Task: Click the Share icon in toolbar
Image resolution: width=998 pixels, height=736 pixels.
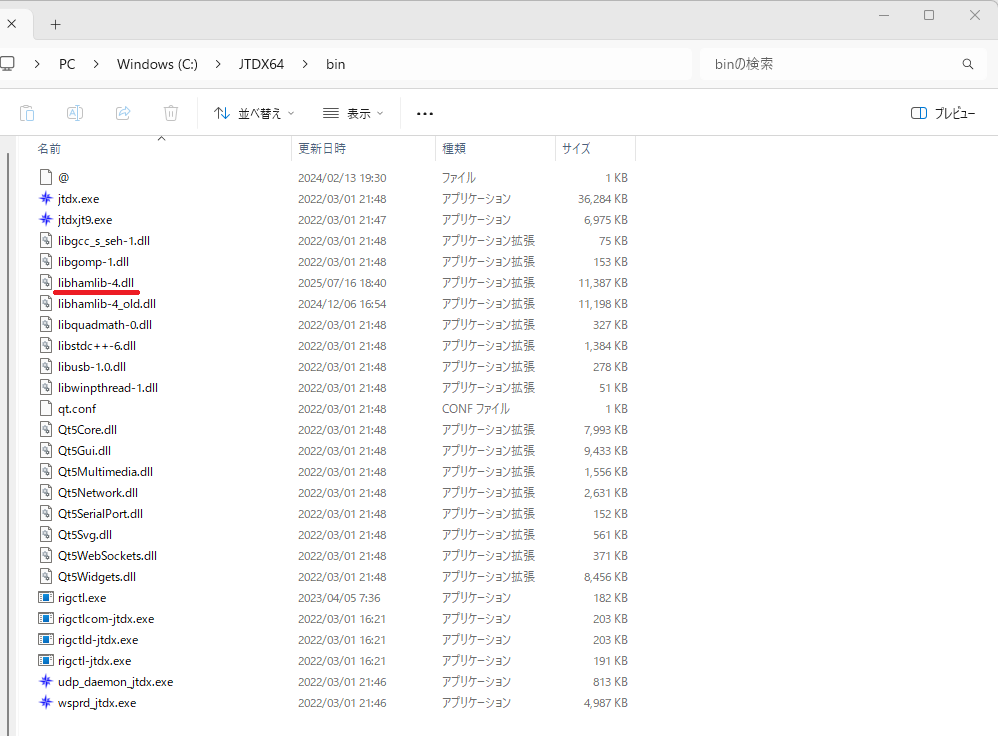Action: coord(123,113)
